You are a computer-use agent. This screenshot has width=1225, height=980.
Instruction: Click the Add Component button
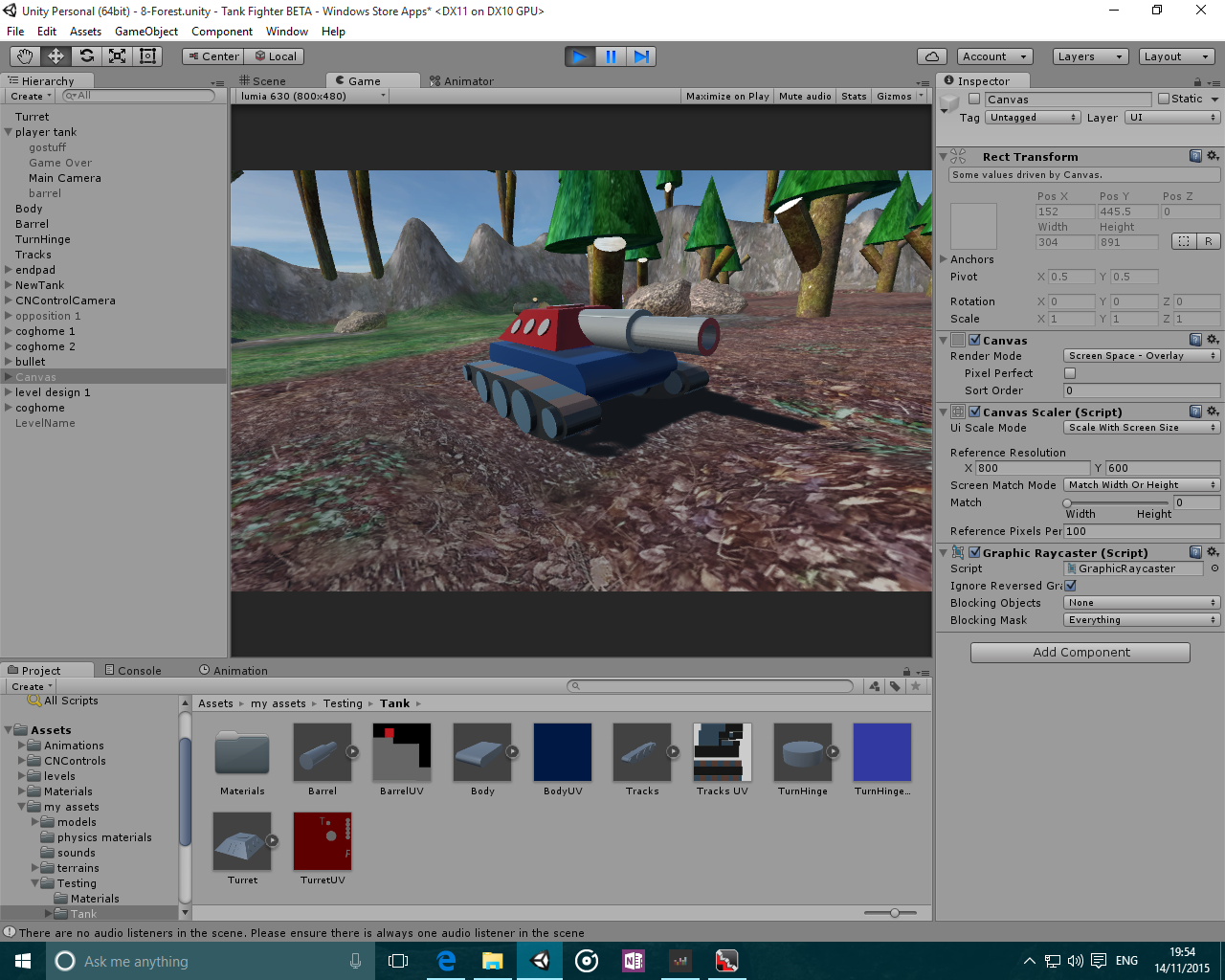pos(1080,653)
